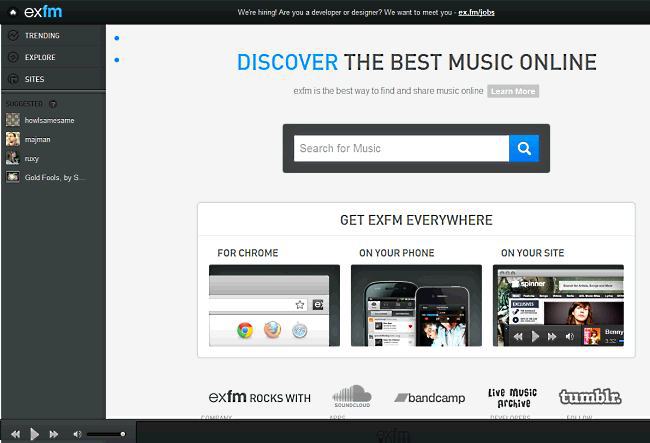Image resolution: width=650 pixels, height=443 pixels.
Task: Skip to next track in player
Action: pyautogui.click(x=53, y=434)
